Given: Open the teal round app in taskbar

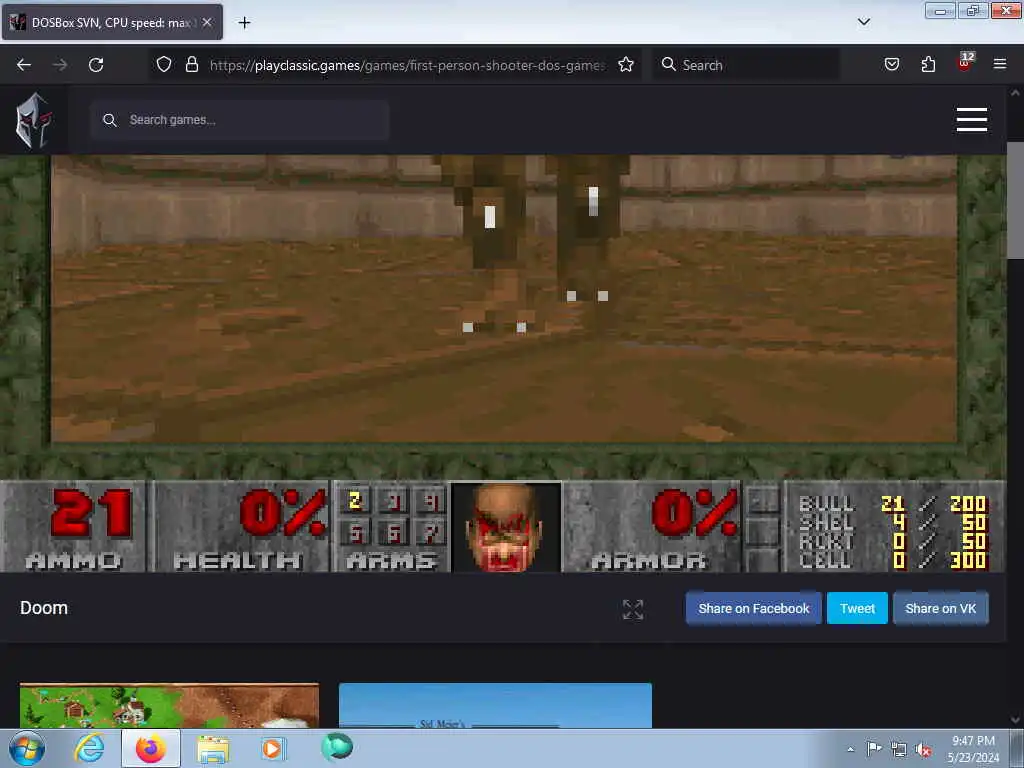Looking at the screenshot, I should click(336, 748).
